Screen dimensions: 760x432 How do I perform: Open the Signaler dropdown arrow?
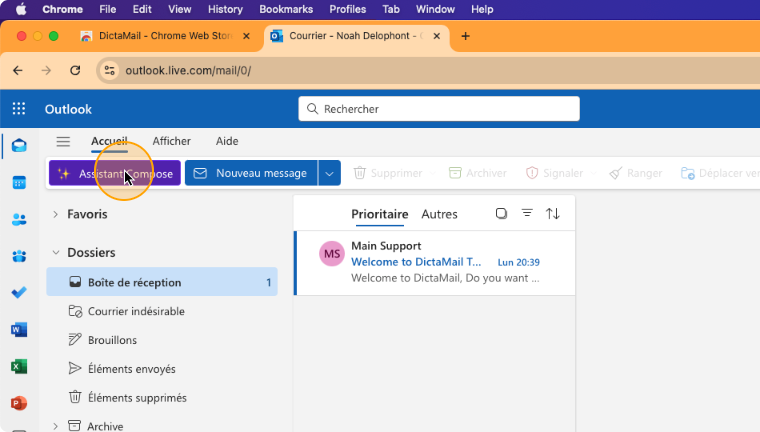tap(593, 173)
